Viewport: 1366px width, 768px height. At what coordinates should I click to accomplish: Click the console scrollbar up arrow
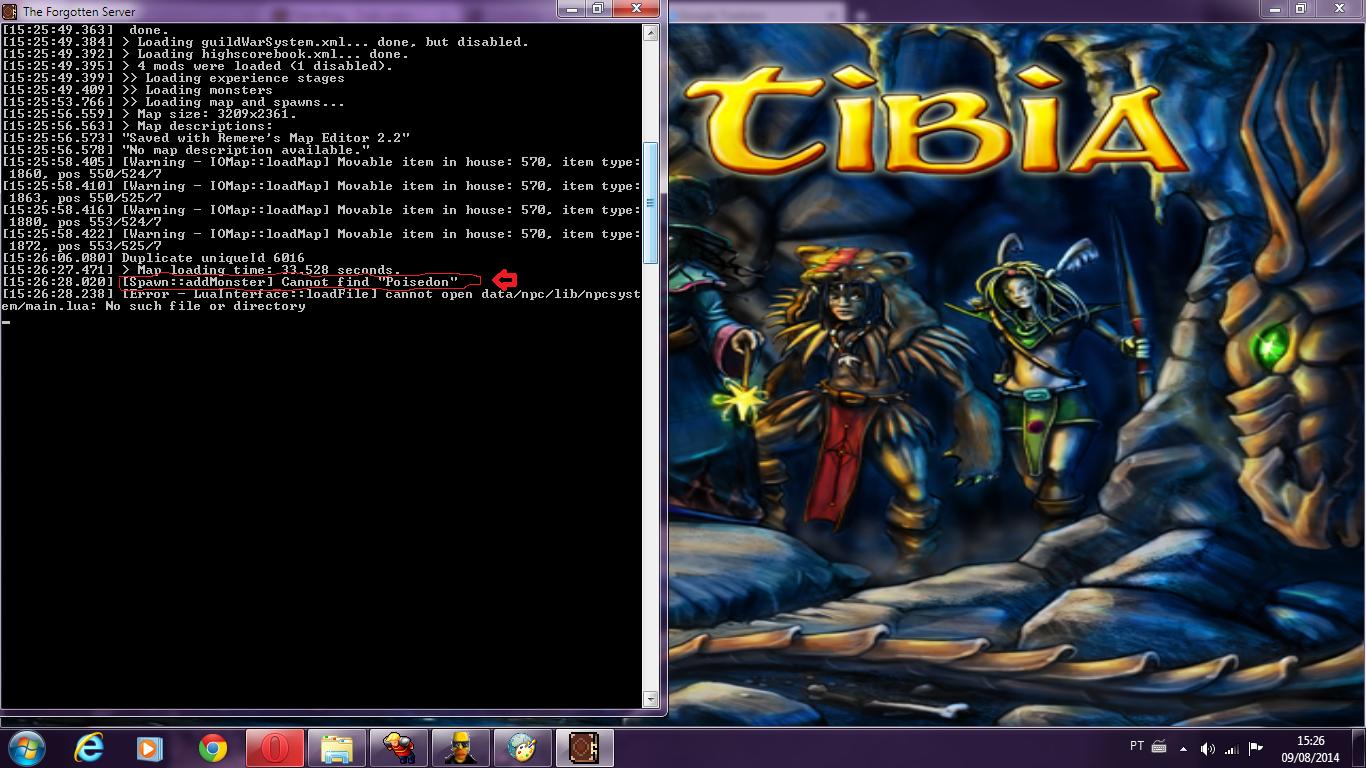(650, 32)
